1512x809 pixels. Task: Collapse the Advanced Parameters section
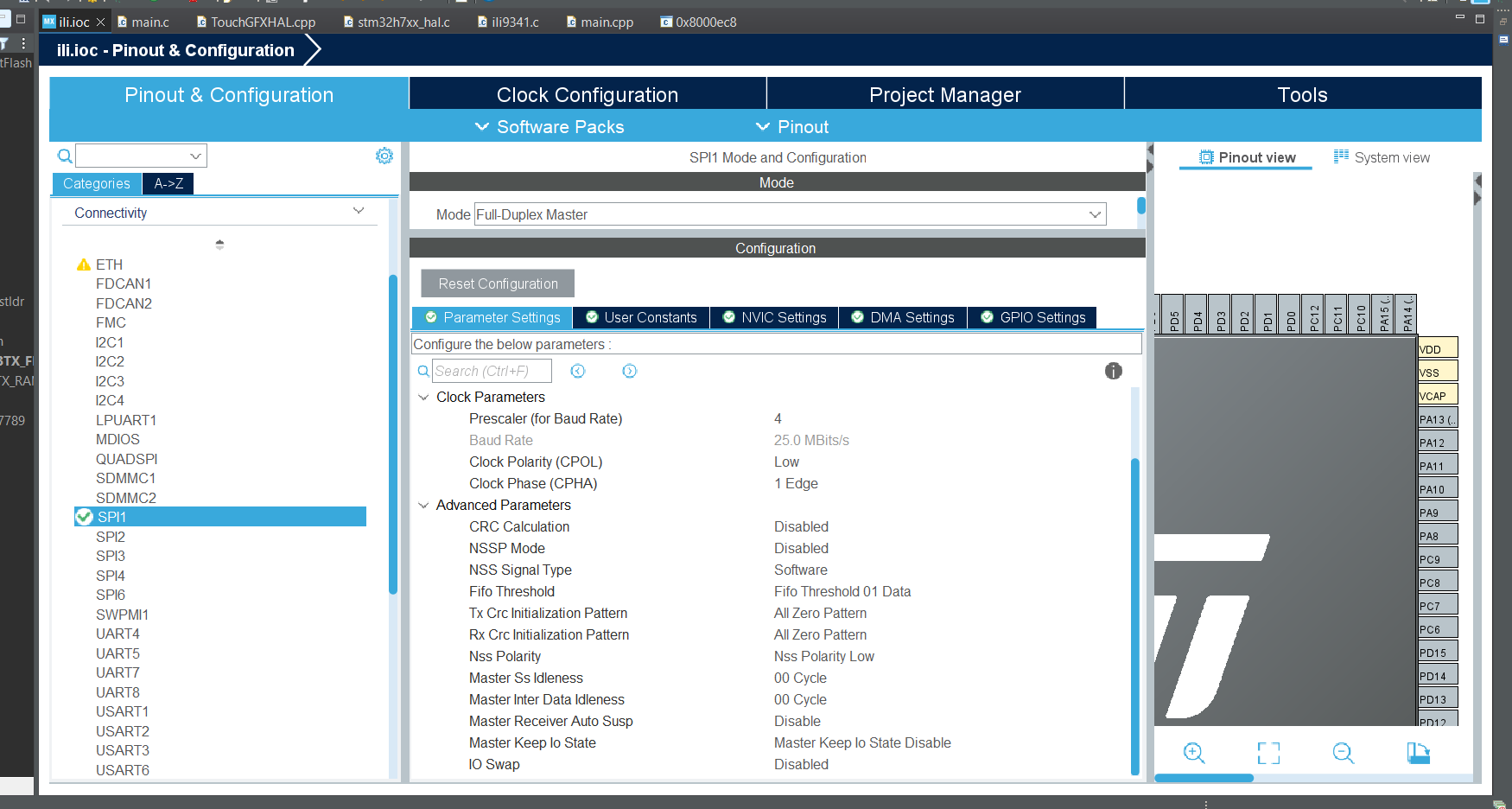click(x=423, y=505)
